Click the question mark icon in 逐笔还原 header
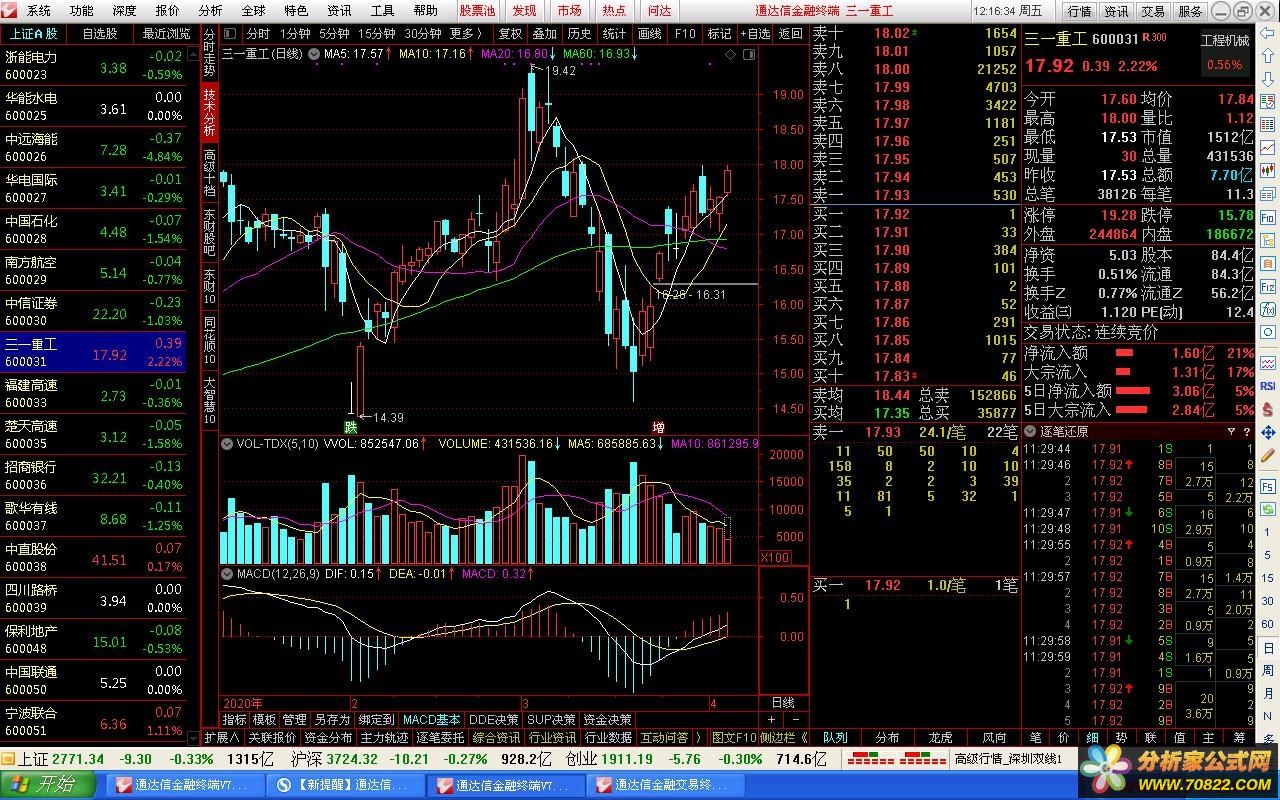 [1247, 431]
